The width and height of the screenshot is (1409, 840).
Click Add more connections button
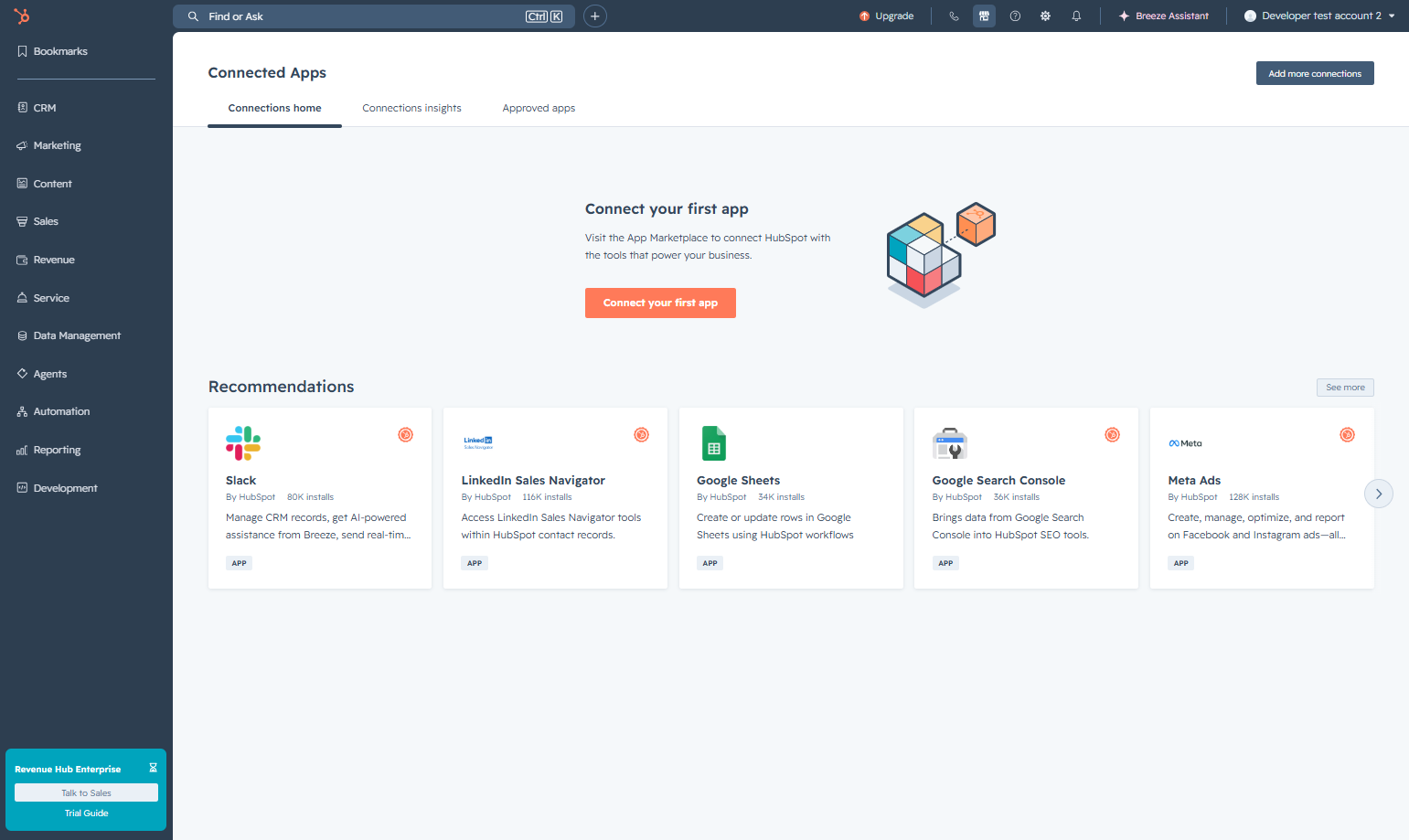[1315, 73]
